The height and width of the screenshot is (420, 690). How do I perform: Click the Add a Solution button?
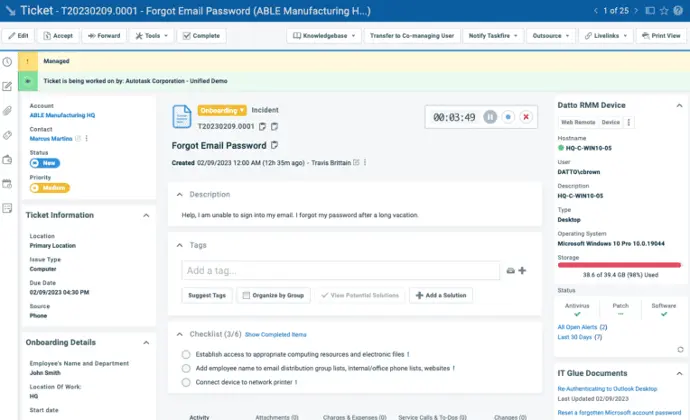tap(441, 295)
